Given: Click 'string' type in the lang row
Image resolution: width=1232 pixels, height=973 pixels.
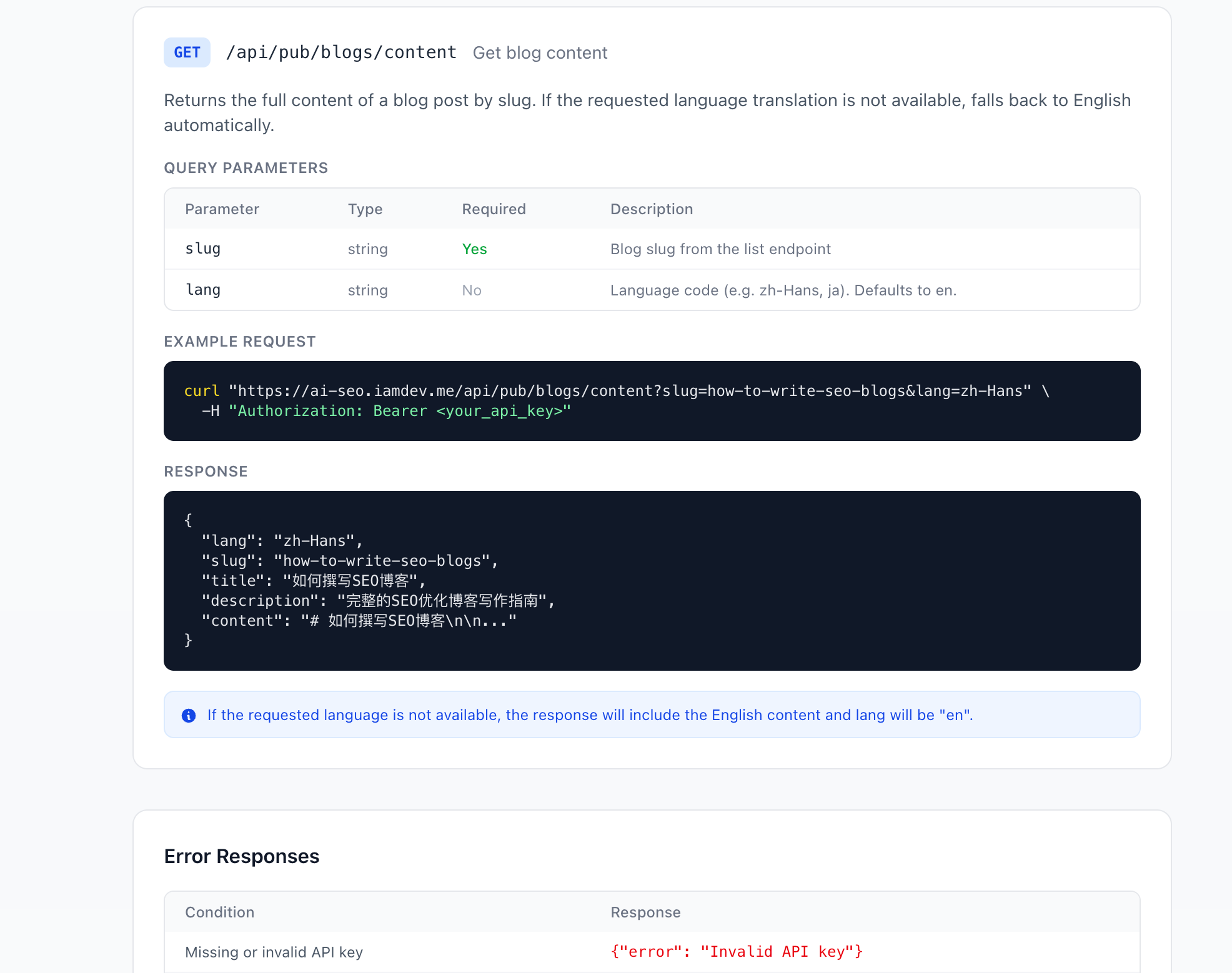Looking at the screenshot, I should point(367,290).
